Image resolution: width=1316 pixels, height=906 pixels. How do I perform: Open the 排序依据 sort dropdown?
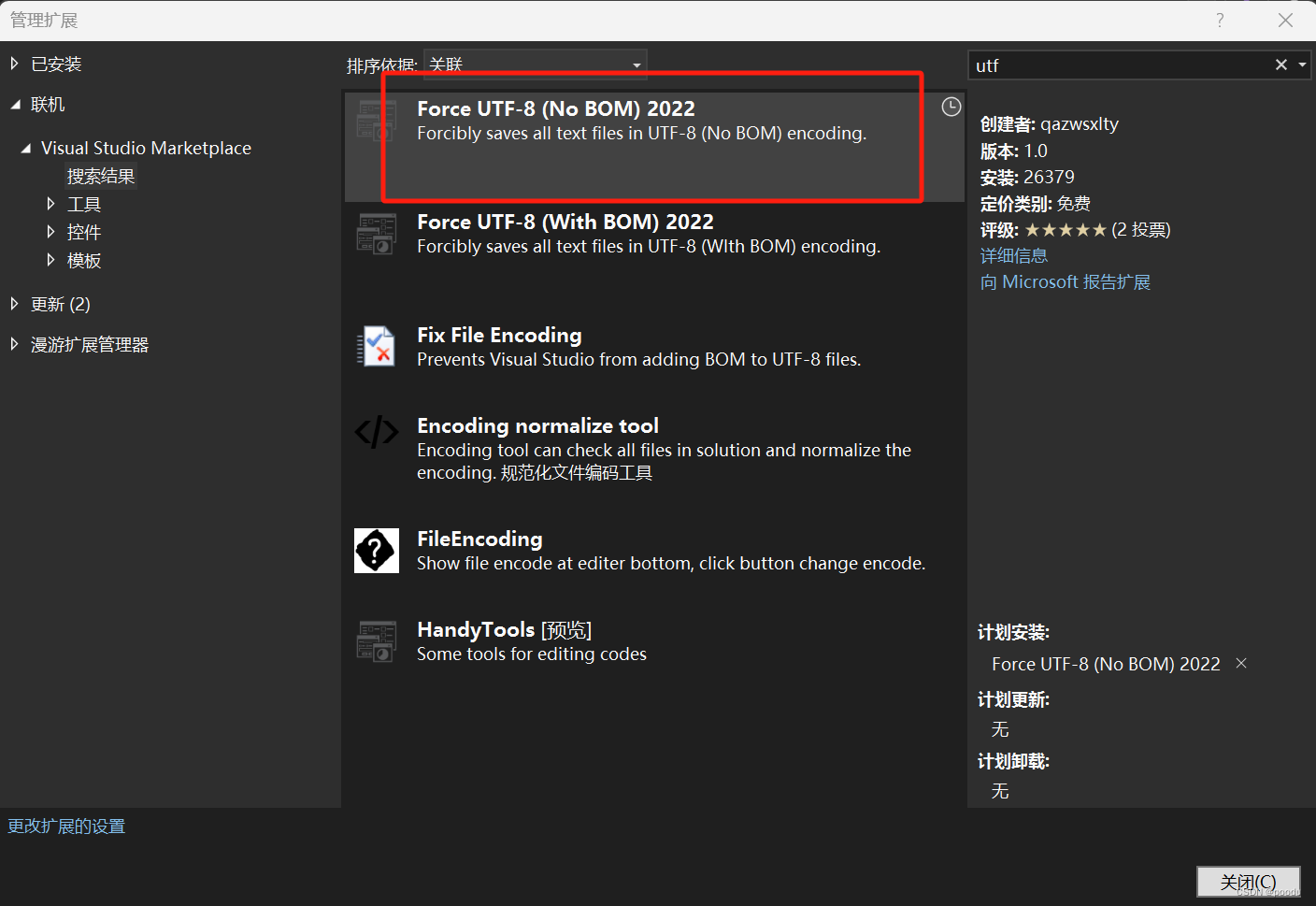636,64
